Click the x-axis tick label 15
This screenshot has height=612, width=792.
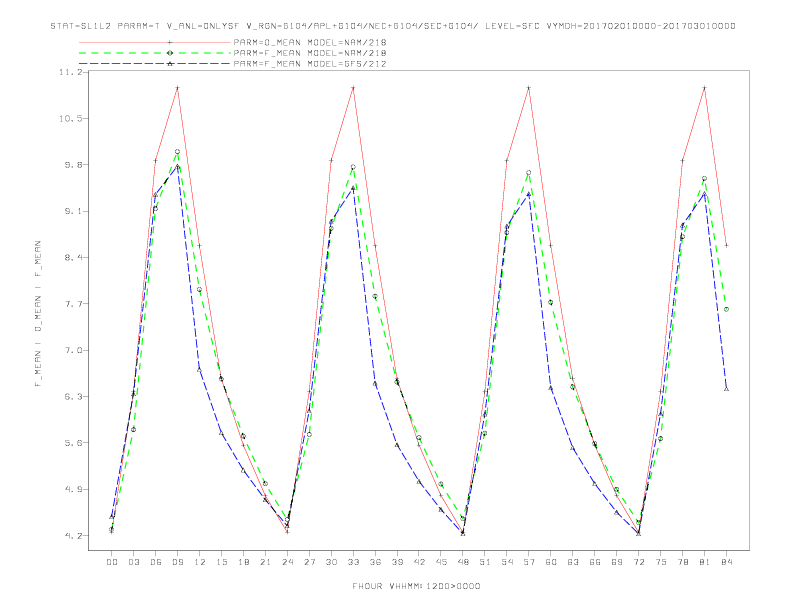(x=222, y=562)
